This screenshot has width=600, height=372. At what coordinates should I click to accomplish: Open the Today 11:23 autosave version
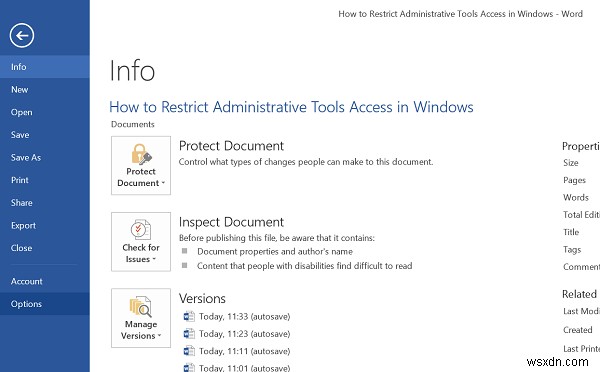pos(237,334)
